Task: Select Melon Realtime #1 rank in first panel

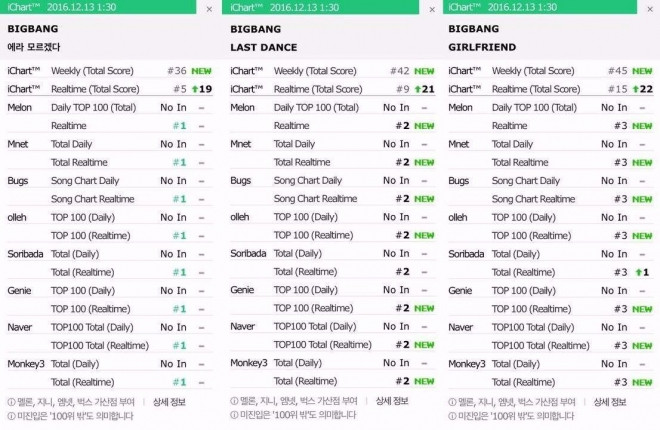Action: 180,125
